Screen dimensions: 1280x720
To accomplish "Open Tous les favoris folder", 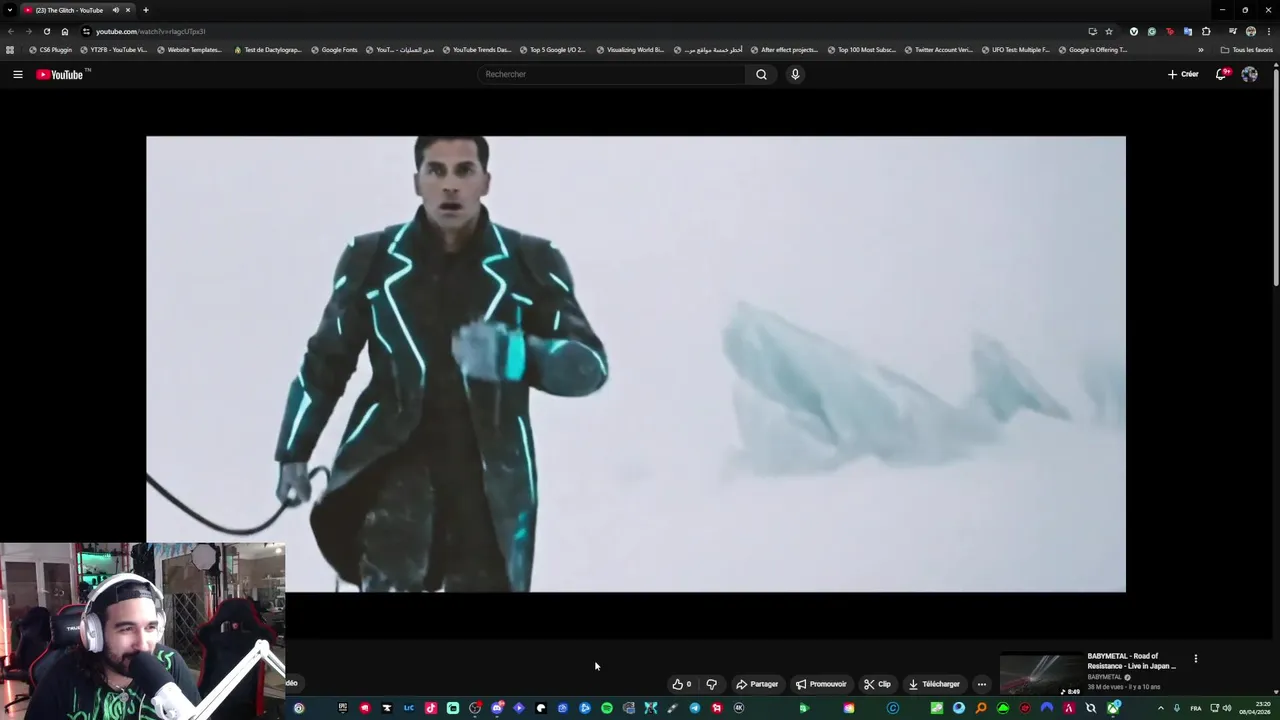I will [x=1247, y=50].
